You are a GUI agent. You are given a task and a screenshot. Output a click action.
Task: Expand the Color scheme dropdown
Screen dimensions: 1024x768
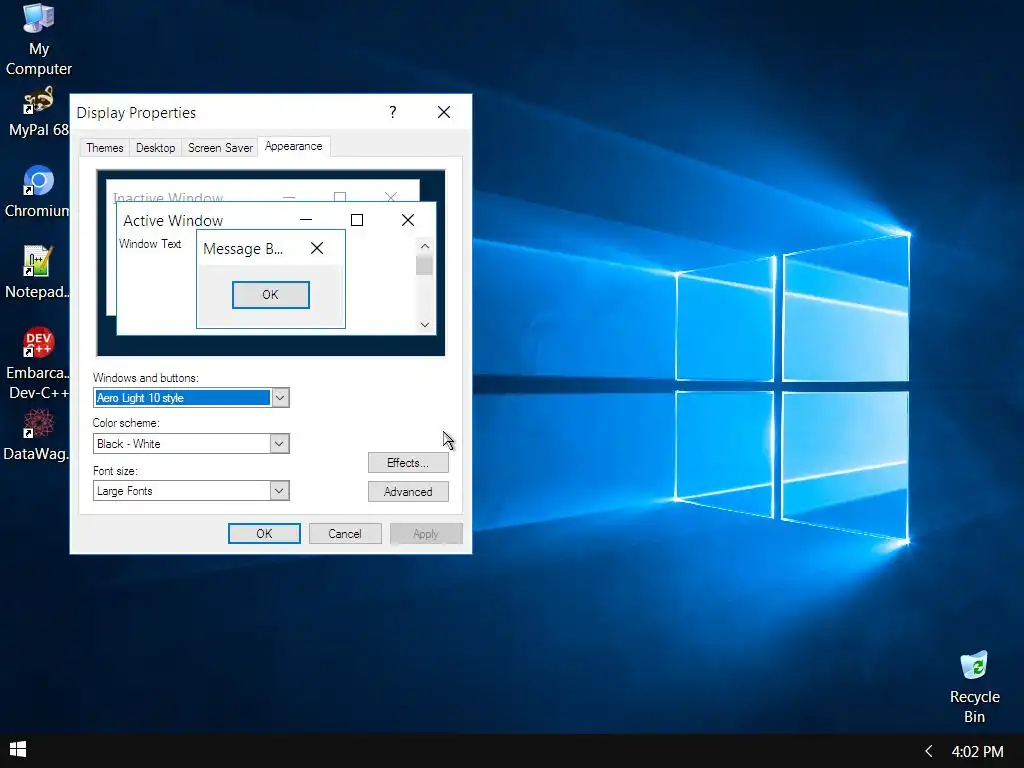(279, 444)
